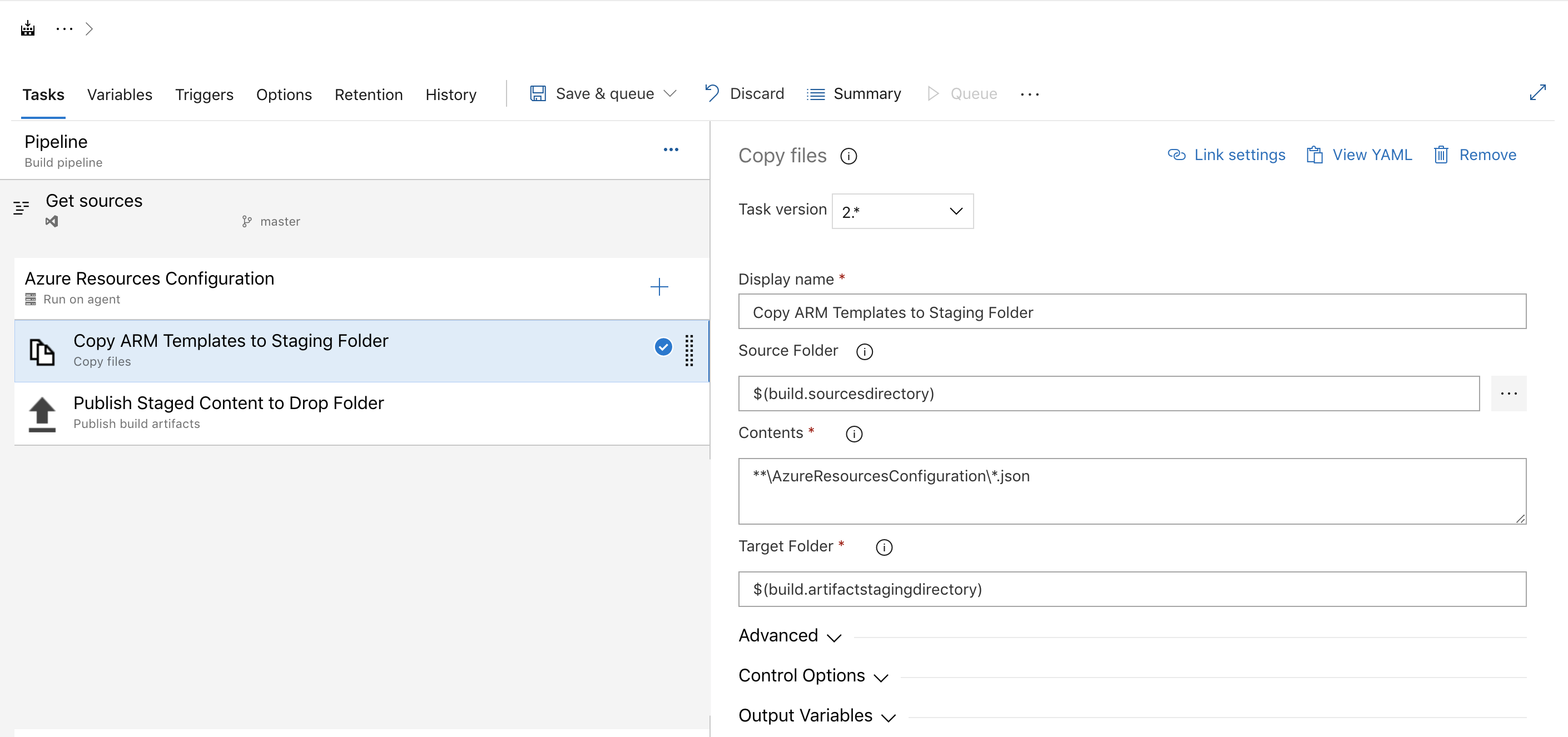The width and height of the screenshot is (1568, 737).
Task: Edit the Target Folder field
Action: [1132, 589]
